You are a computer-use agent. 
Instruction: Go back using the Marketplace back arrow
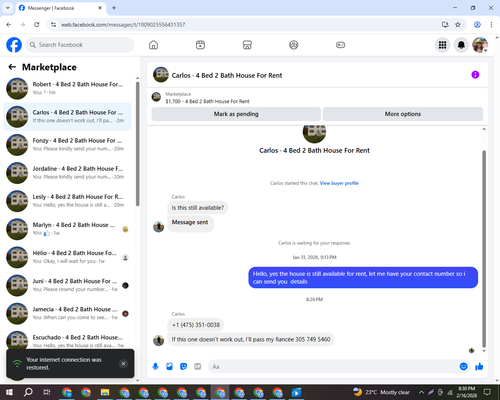(x=12, y=67)
